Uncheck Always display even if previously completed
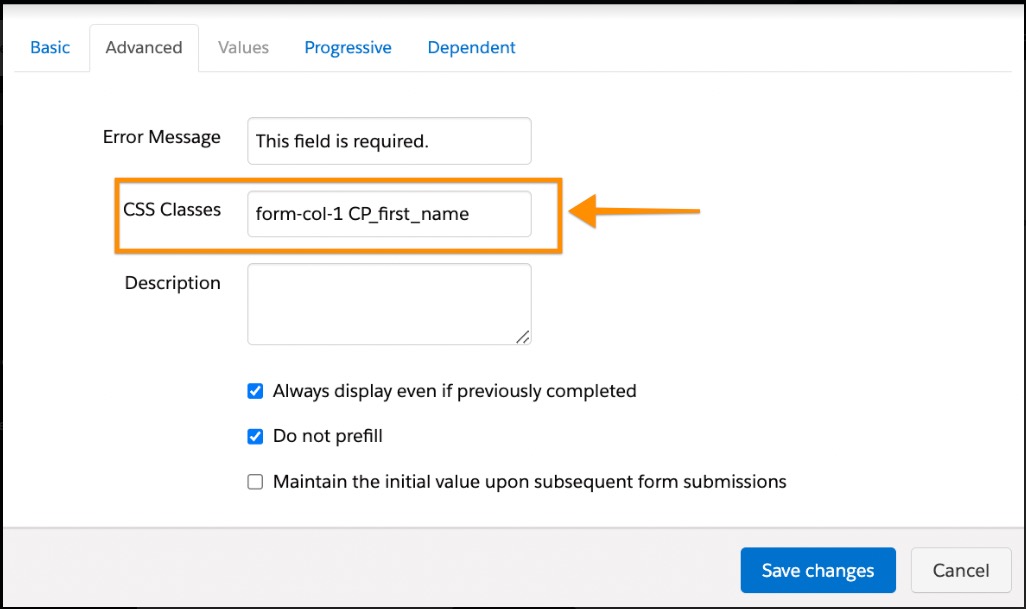 pyautogui.click(x=255, y=391)
